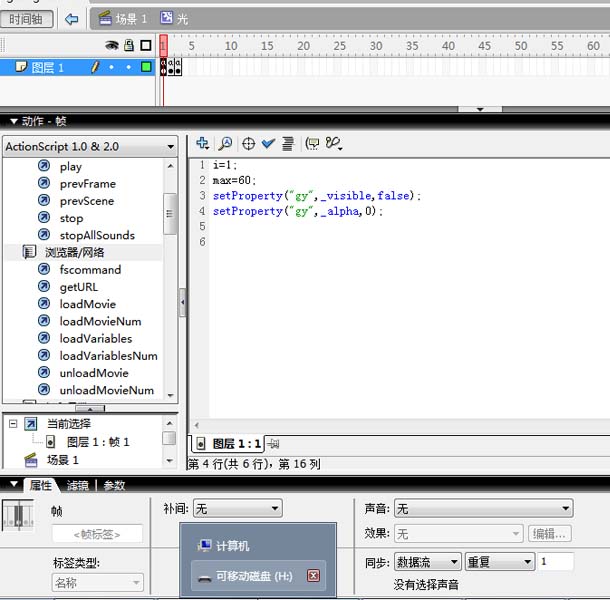Viewport: 610px width, 600px height.
Task: Select loadMovieNum action
Action: [100, 321]
